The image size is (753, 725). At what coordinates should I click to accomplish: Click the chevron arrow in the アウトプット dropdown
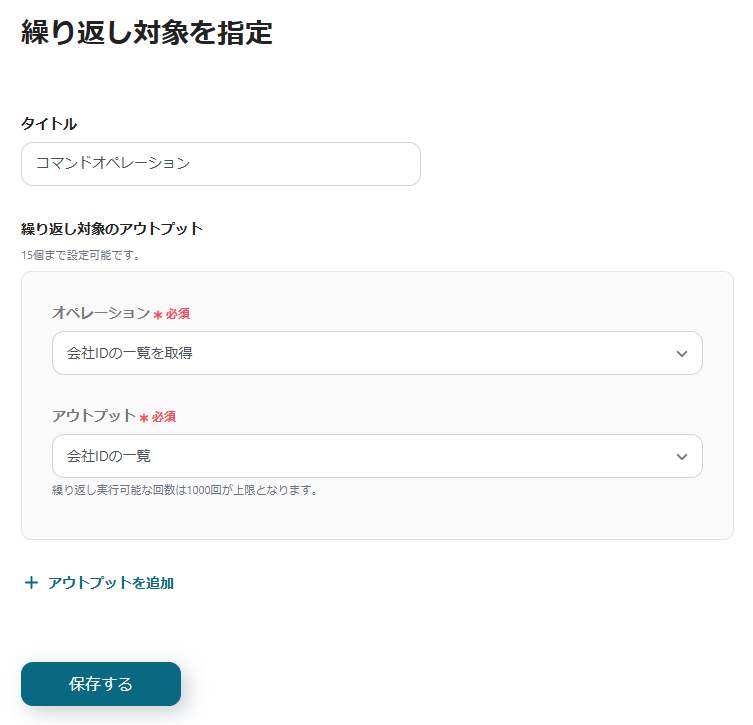click(x=682, y=457)
